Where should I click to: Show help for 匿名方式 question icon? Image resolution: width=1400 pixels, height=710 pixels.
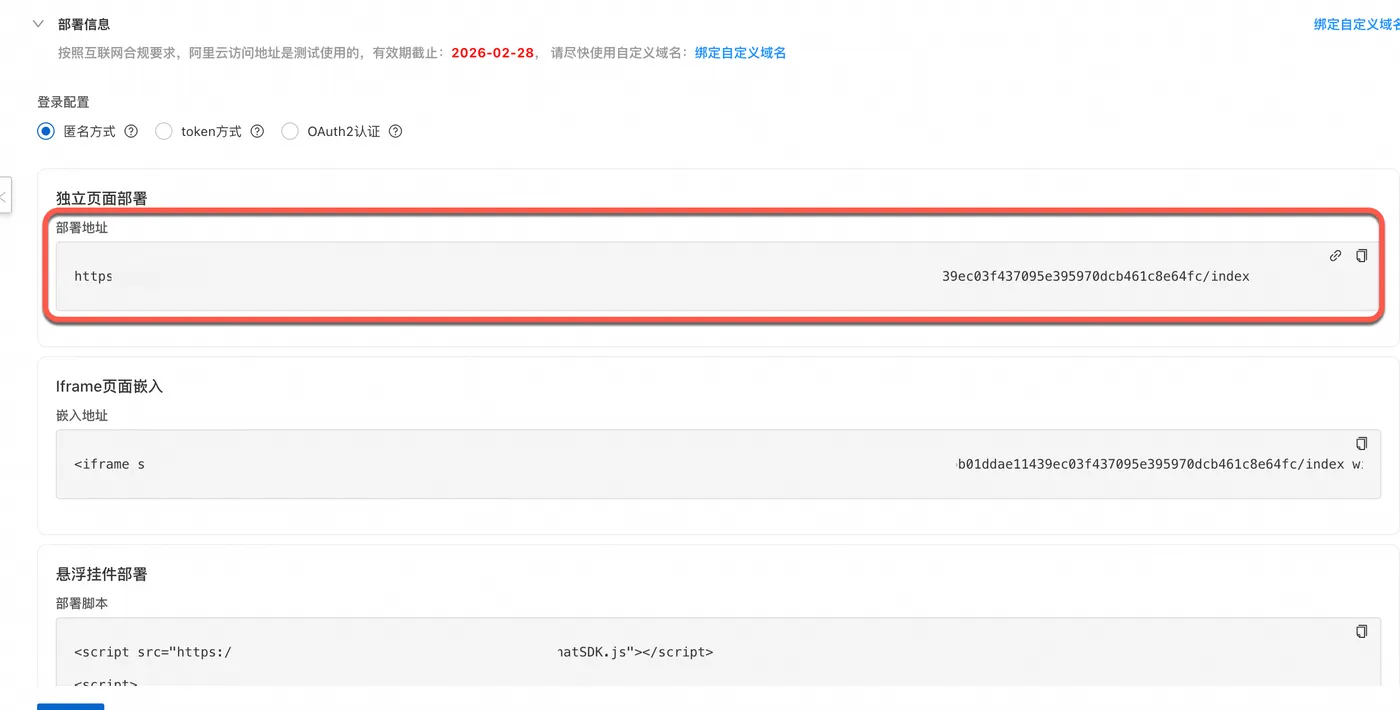click(131, 131)
